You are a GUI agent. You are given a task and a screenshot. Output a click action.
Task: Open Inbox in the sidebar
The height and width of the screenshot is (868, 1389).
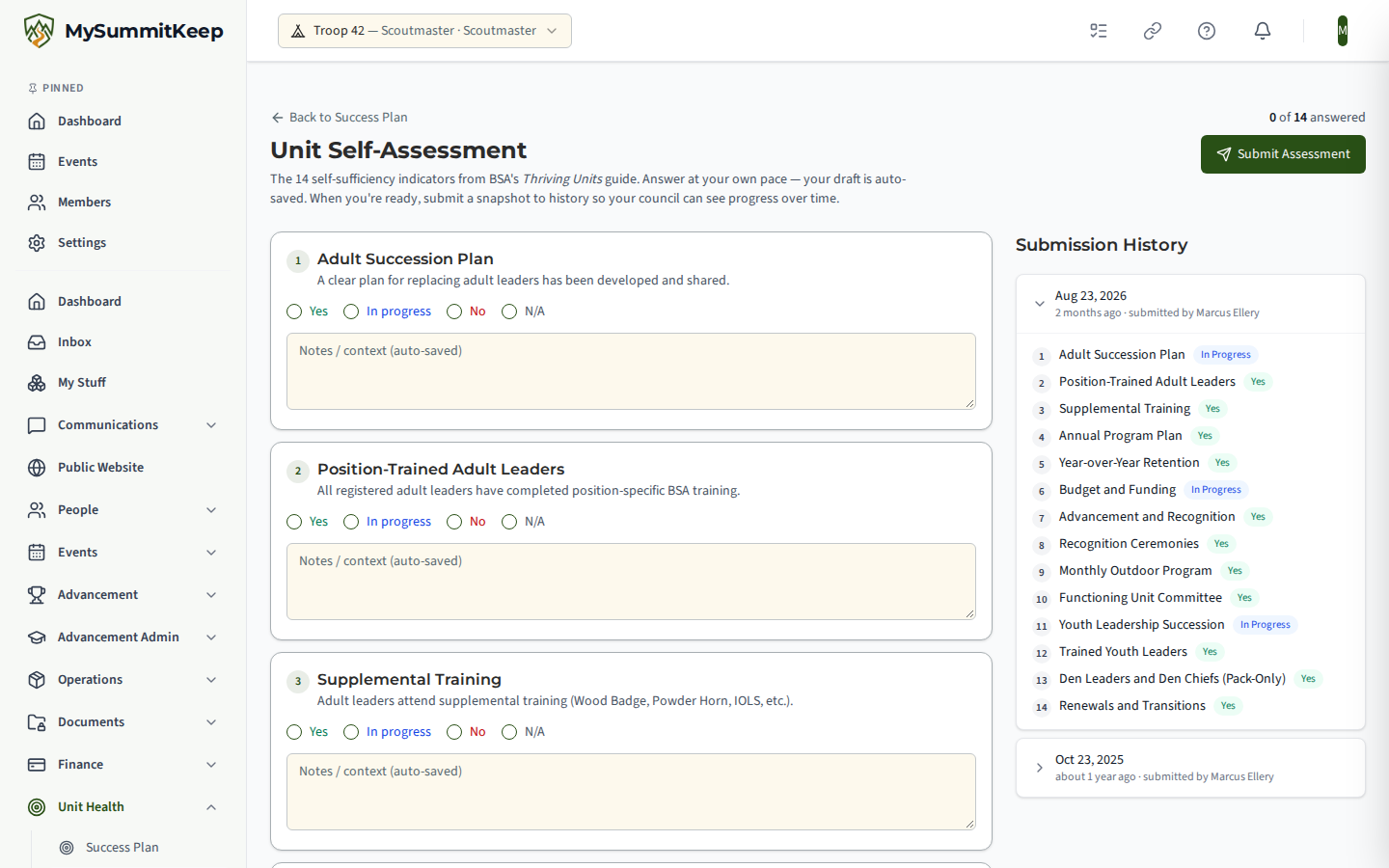123,341
